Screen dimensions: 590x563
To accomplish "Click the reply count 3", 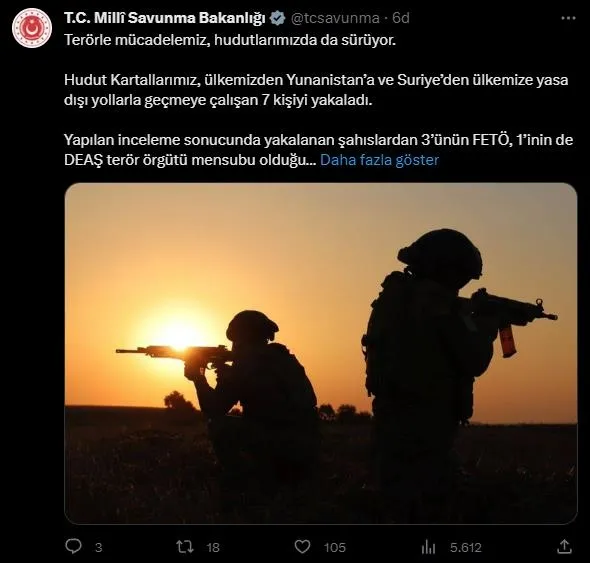I will click(x=99, y=547).
